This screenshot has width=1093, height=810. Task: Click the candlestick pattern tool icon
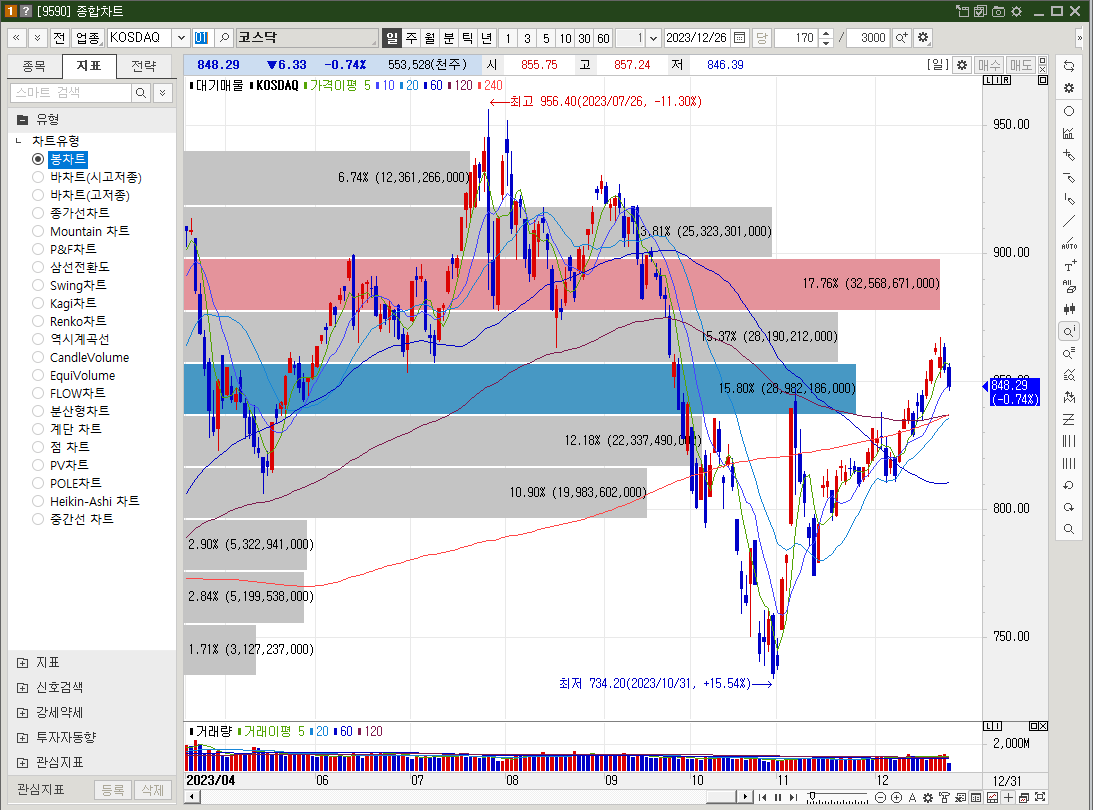1069,309
